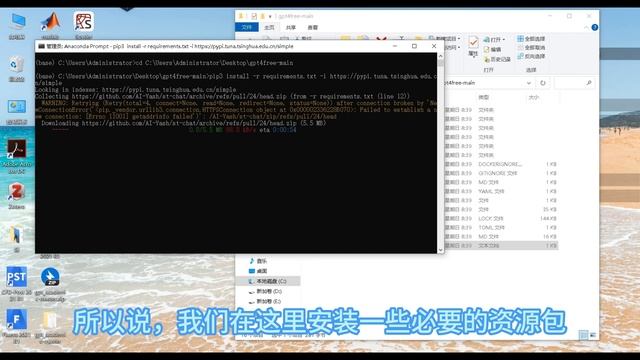The image size is (640, 360).
Task: Select the YAML file row
Action: point(501,191)
